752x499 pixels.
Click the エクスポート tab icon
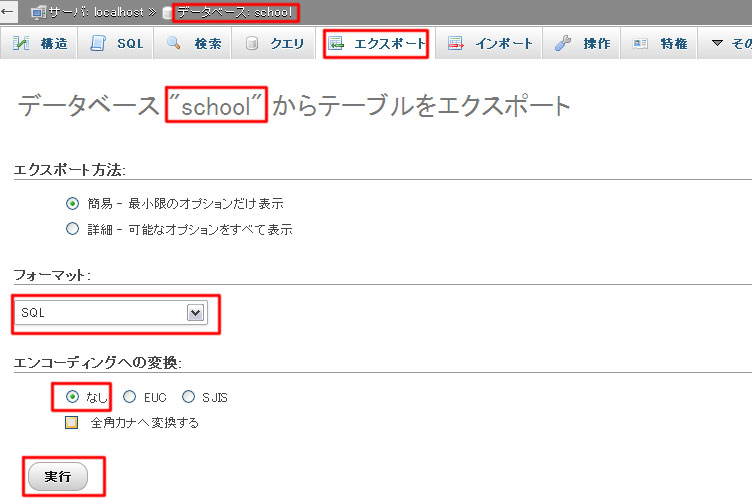(336, 43)
